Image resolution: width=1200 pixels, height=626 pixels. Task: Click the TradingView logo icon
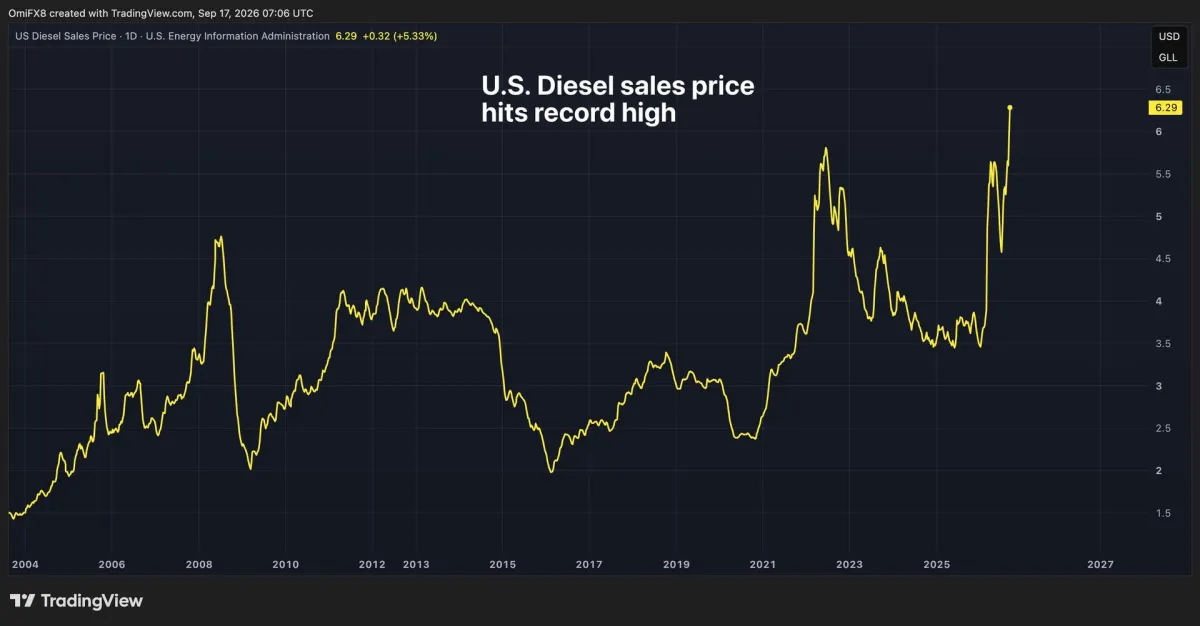[x=22, y=601]
